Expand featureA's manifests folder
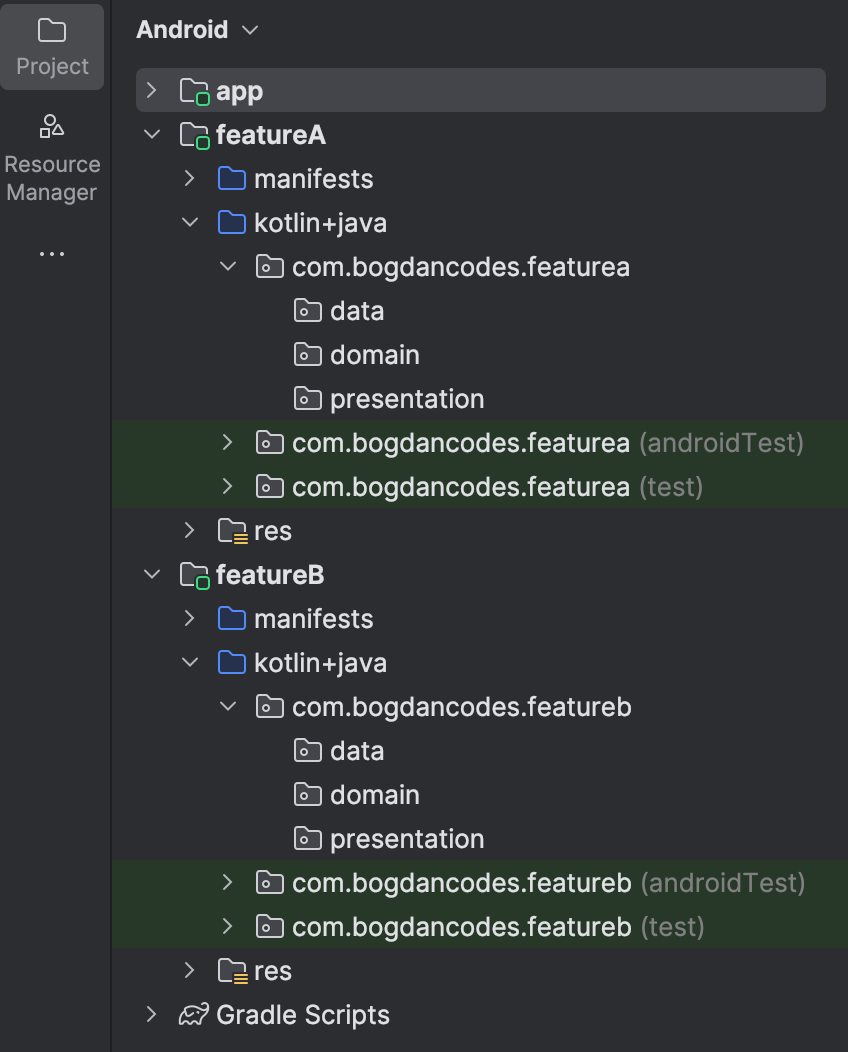 pyautogui.click(x=190, y=178)
